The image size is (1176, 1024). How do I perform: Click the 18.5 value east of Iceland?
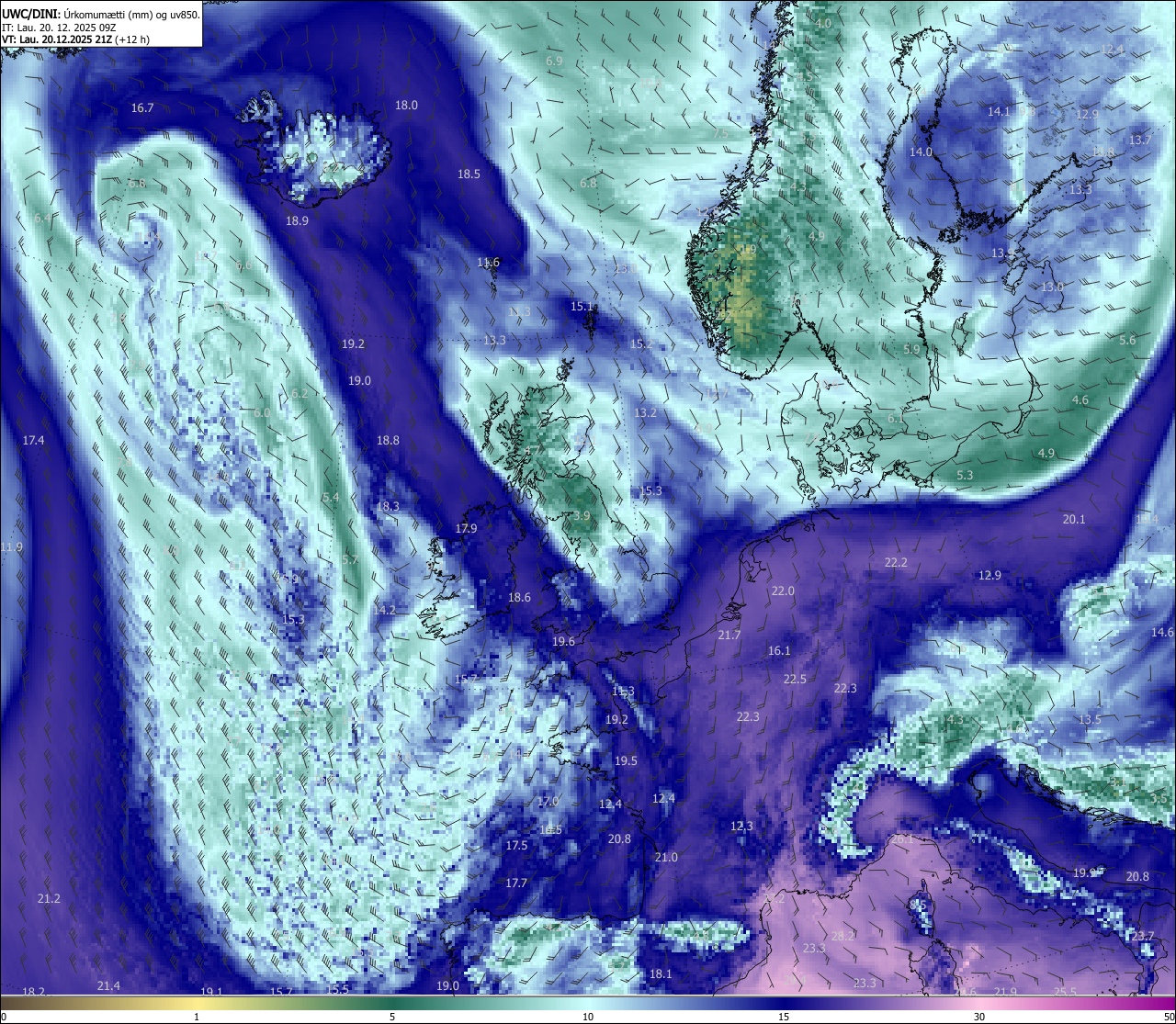469,174
